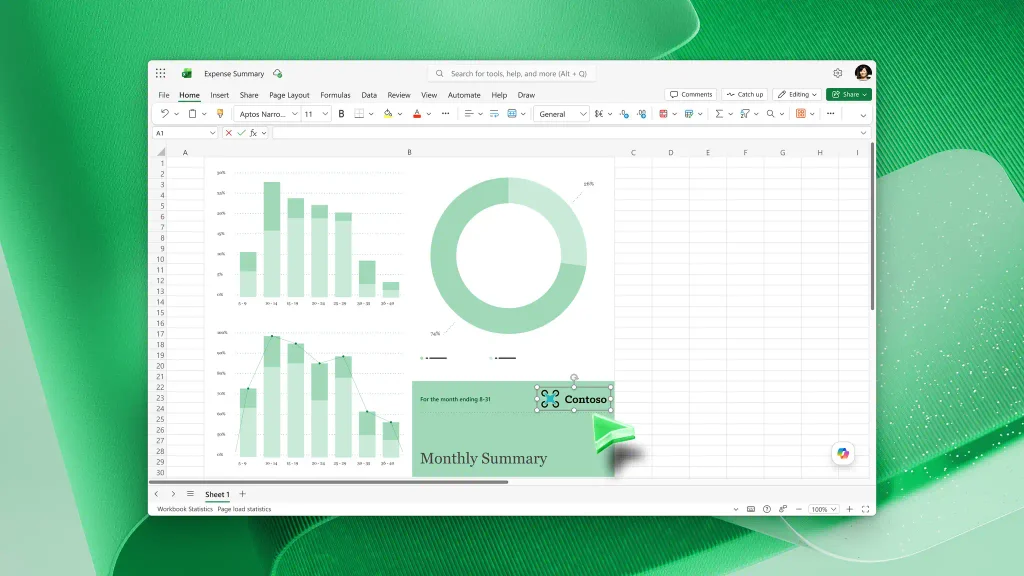Click the Catch up button

coord(744,94)
